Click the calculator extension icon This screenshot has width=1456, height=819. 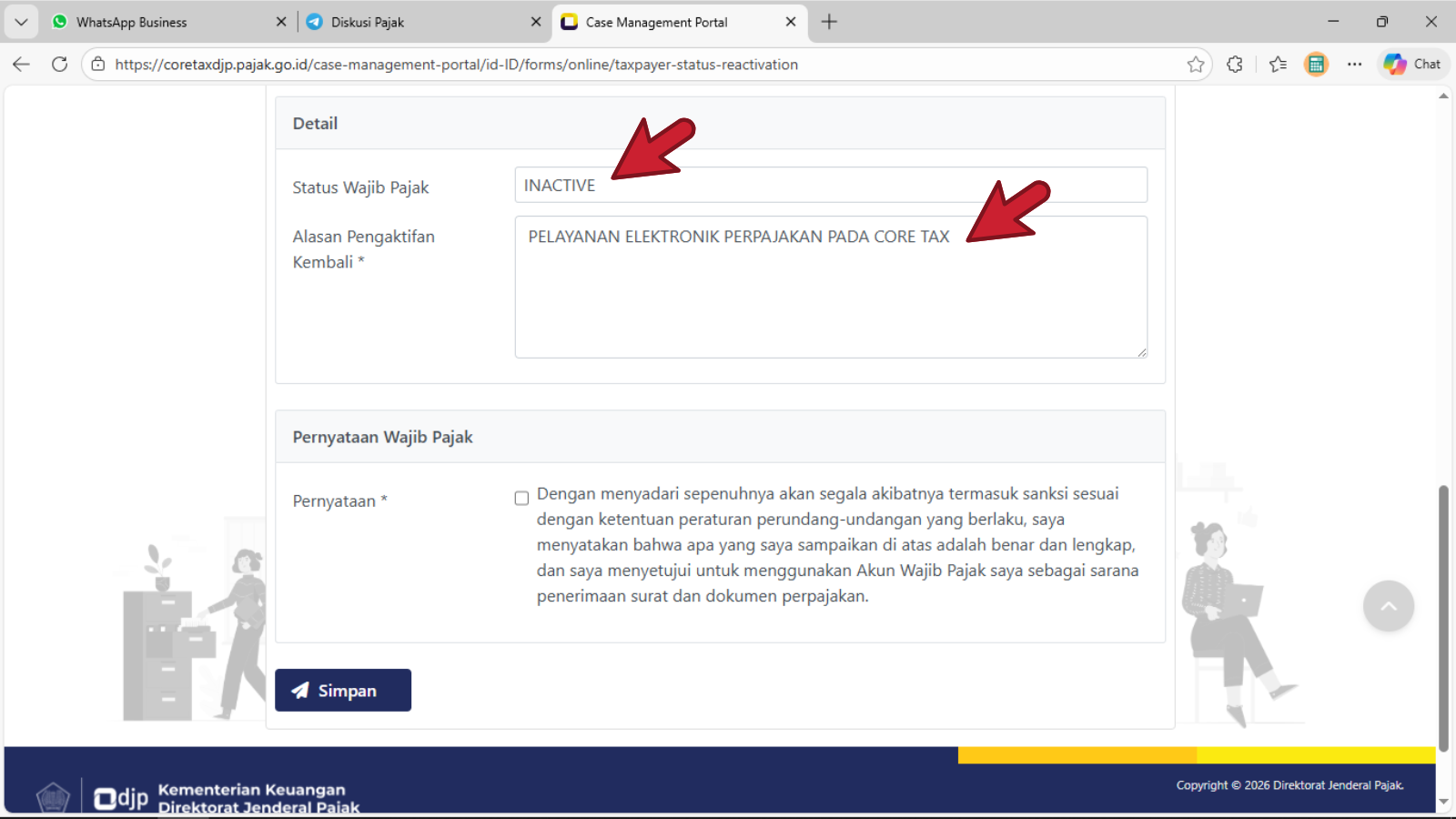click(1316, 65)
